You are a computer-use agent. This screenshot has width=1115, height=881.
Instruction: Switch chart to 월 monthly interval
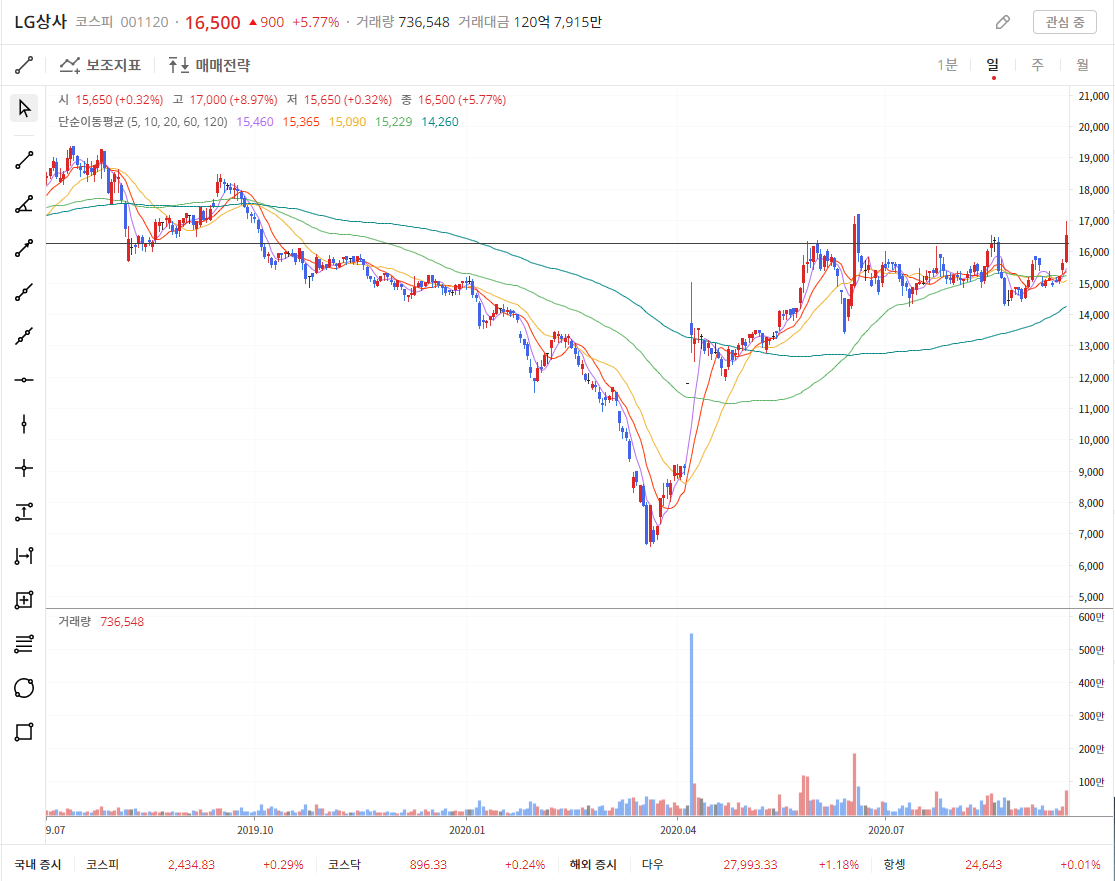click(x=1082, y=65)
